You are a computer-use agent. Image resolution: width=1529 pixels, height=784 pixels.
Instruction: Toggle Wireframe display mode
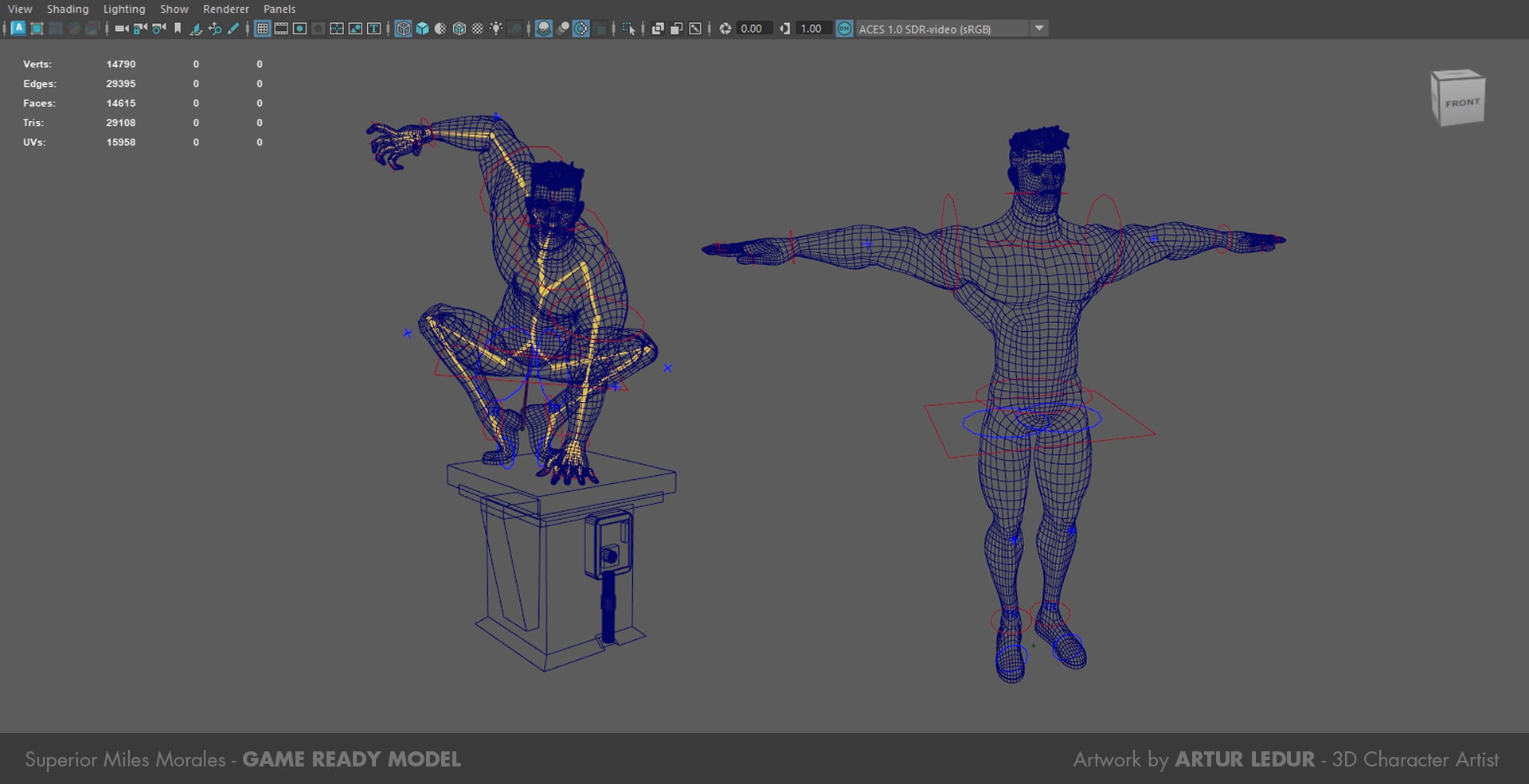(403, 29)
